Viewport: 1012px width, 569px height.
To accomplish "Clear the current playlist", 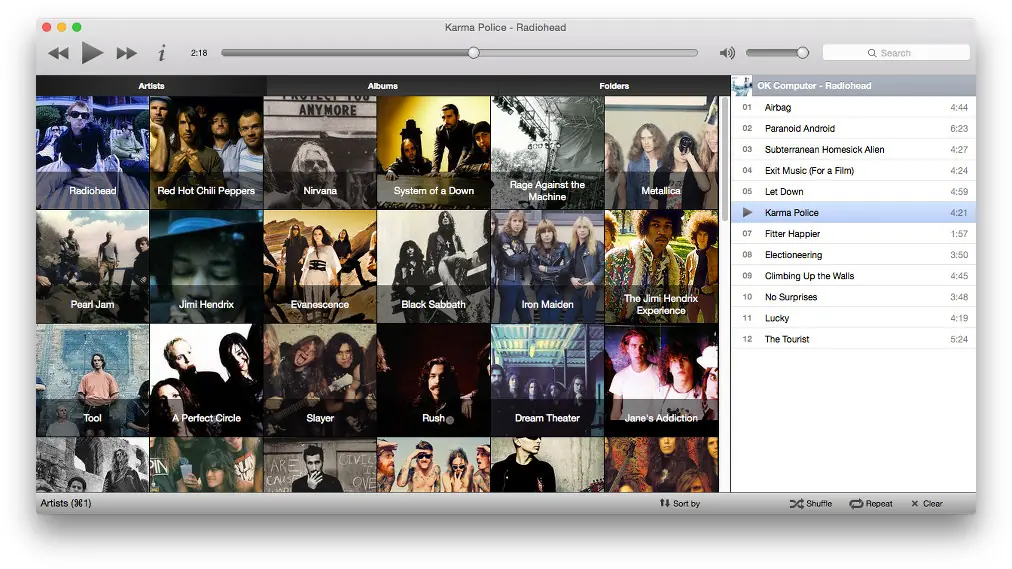I will 927,503.
